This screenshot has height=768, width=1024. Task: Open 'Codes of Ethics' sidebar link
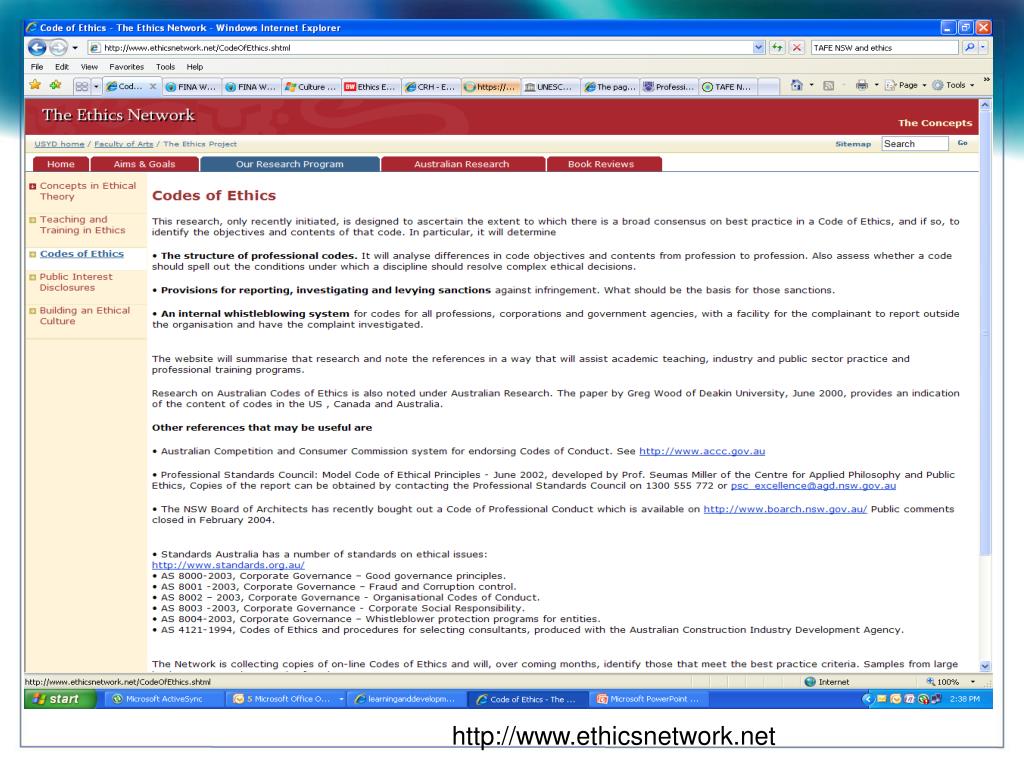(x=82, y=254)
